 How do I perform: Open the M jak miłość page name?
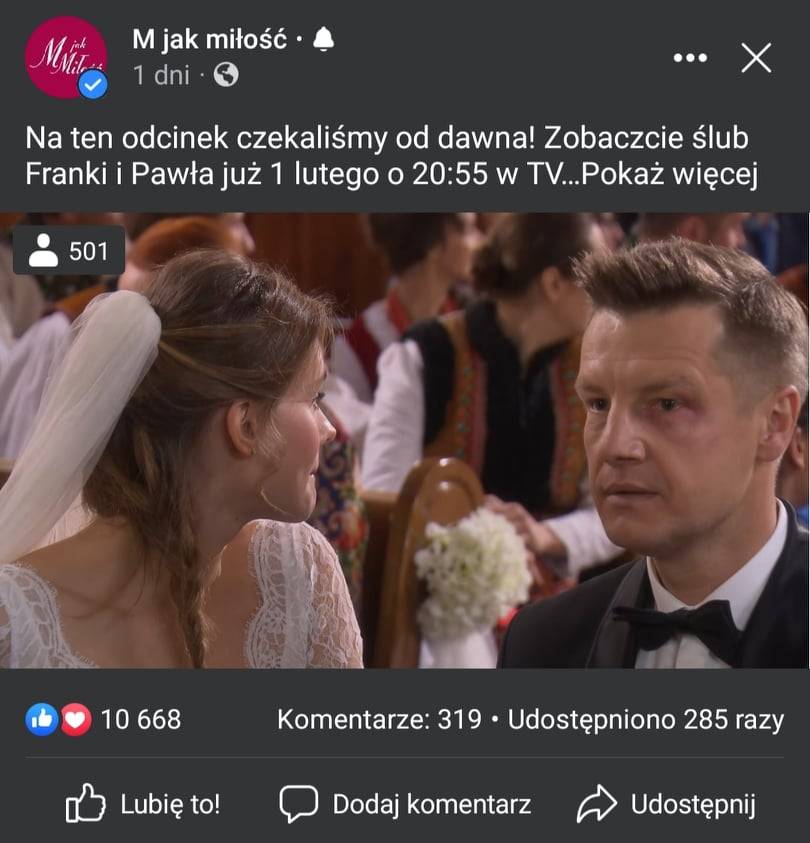210,40
